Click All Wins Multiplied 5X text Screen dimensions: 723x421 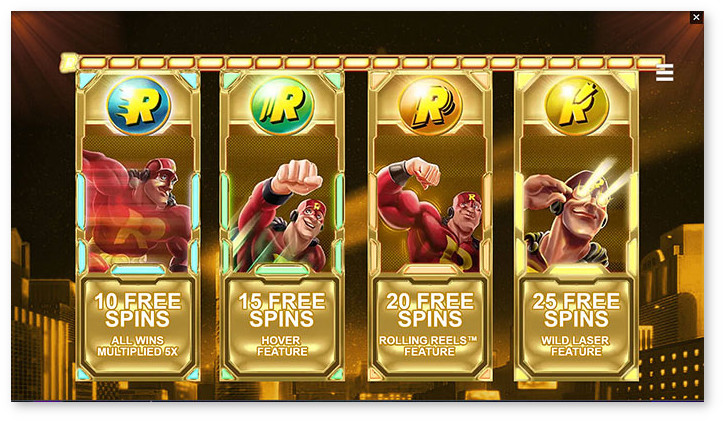[x=138, y=346]
